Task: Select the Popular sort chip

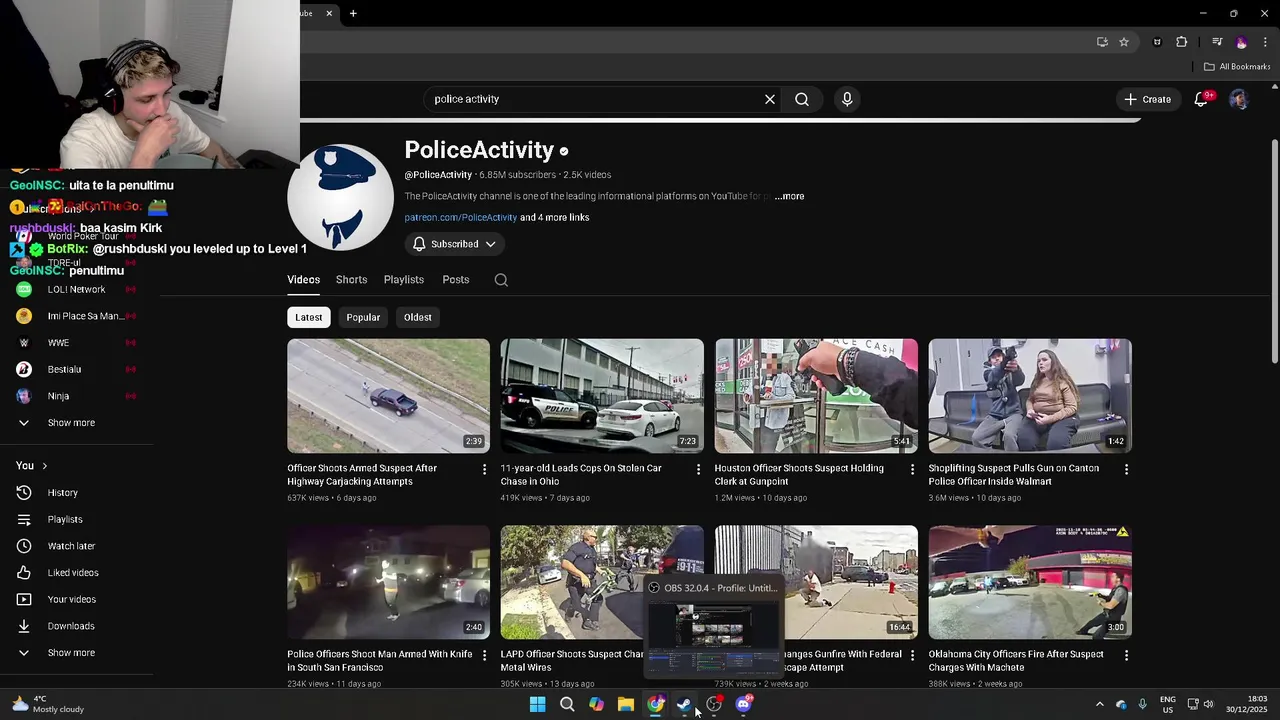Action: click(x=363, y=317)
